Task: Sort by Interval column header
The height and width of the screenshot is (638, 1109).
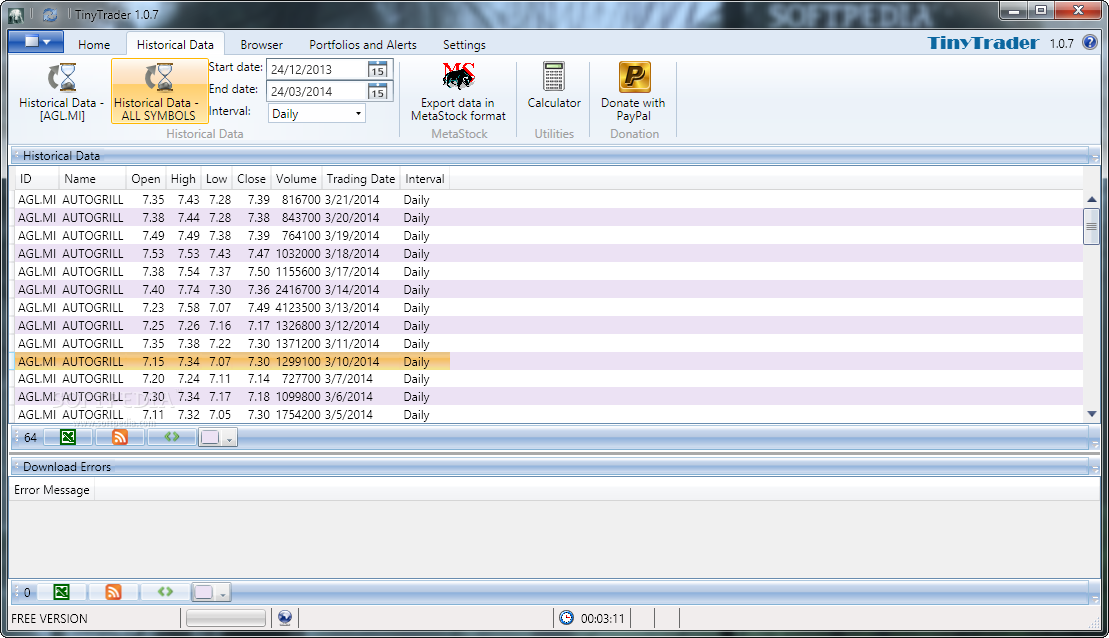Action: [424, 178]
